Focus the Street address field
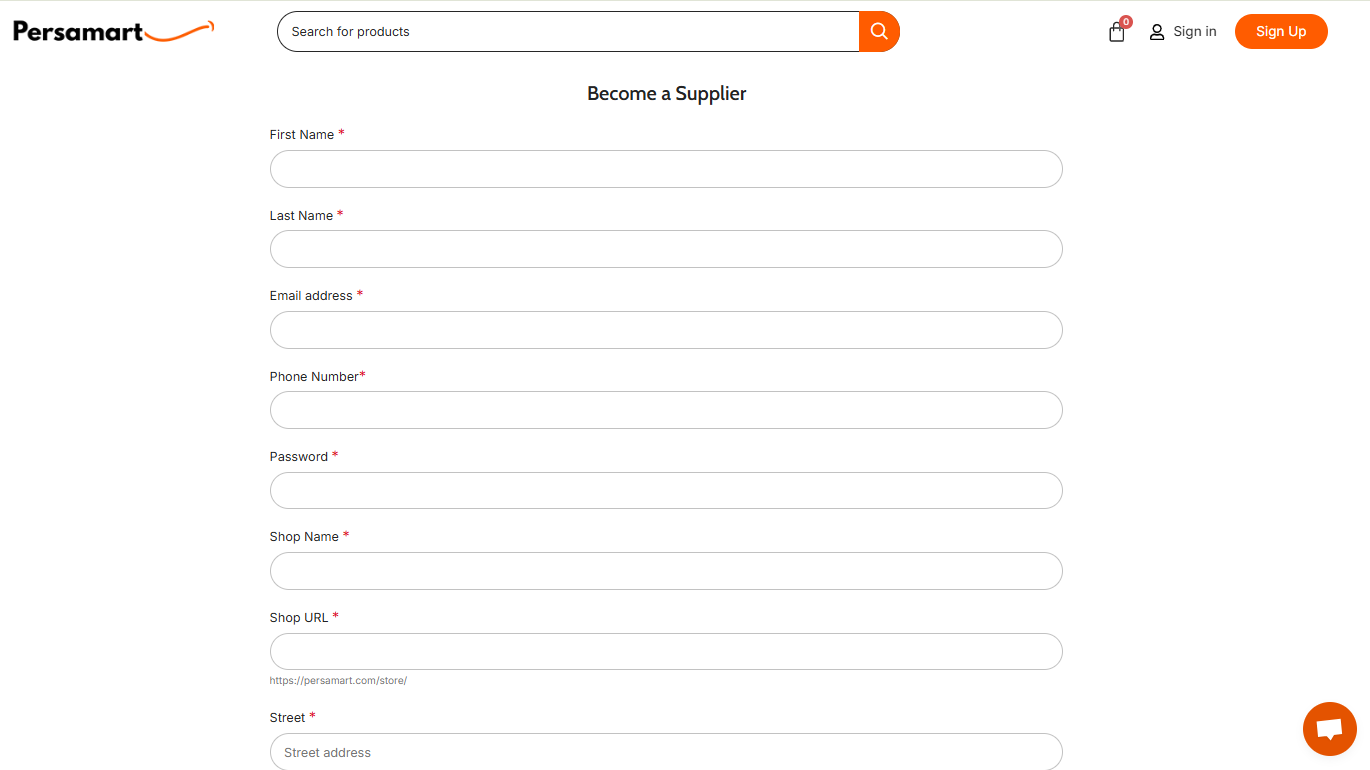 click(666, 752)
